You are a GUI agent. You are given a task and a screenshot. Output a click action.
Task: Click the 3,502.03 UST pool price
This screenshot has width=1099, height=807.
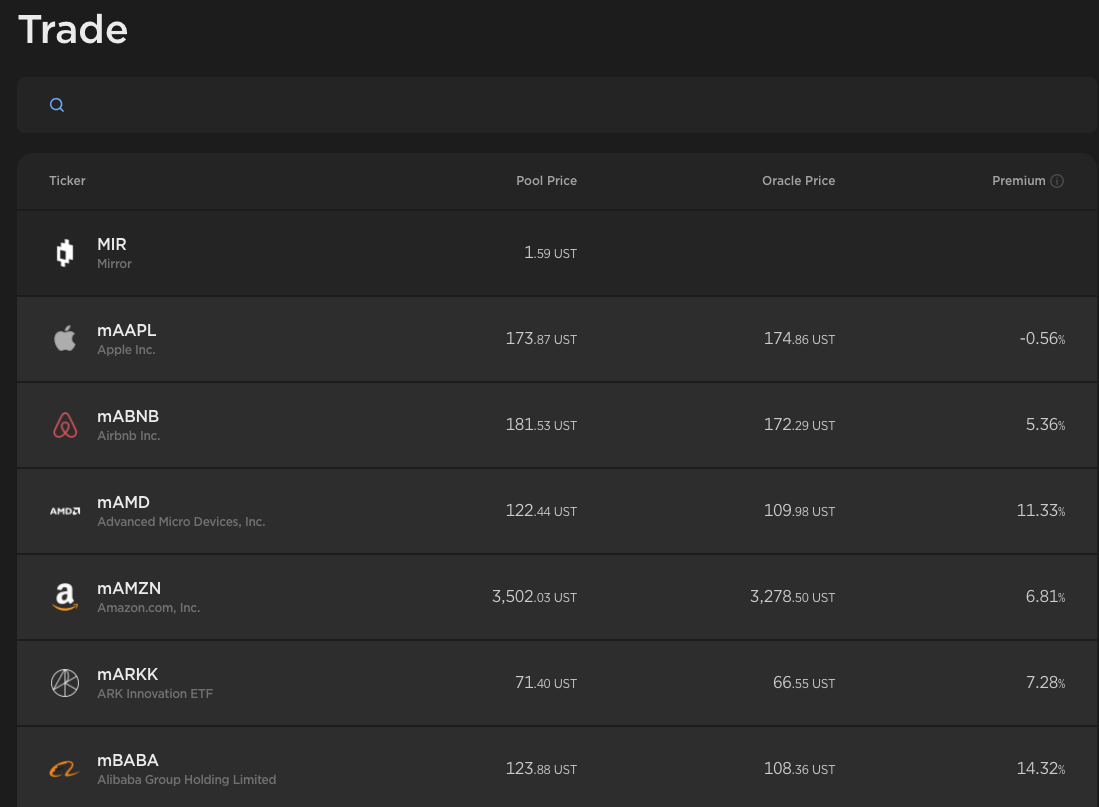coord(534,597)
